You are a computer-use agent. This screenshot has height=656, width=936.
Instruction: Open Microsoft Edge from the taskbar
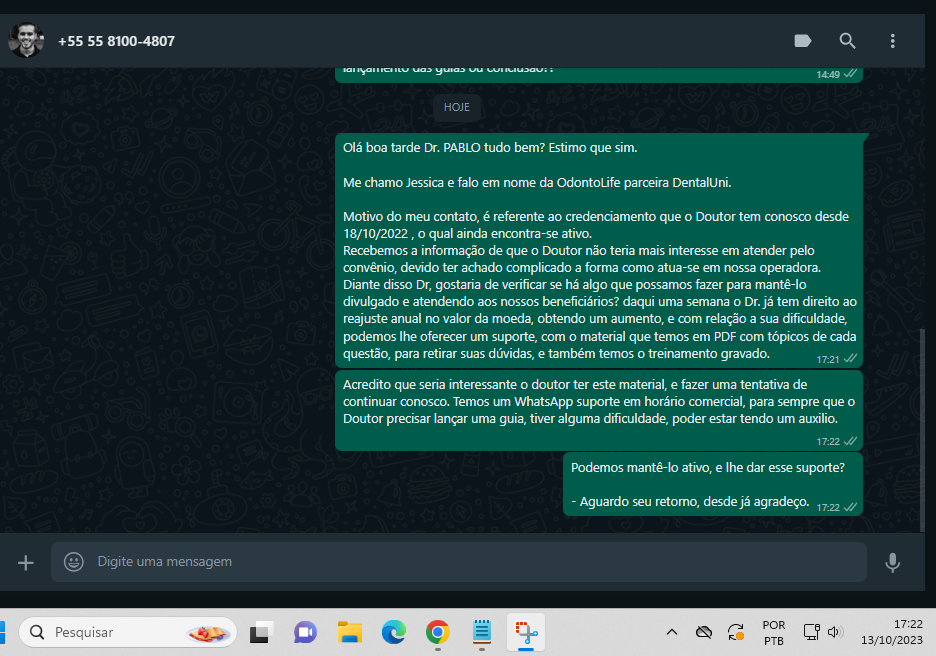click(393, 632)
